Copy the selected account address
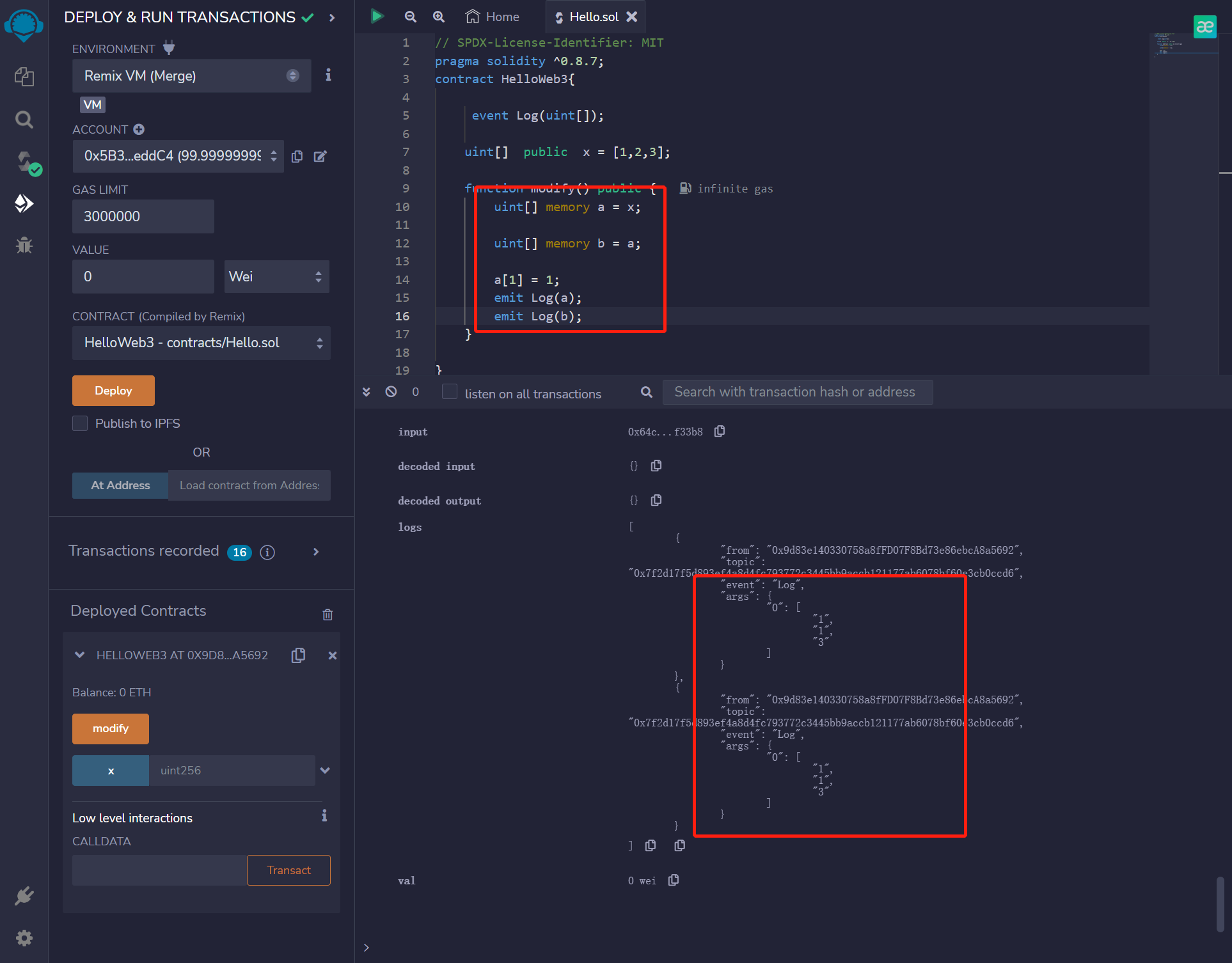Viewport: 1232px width, 963px height. click(x=297, y=157)
